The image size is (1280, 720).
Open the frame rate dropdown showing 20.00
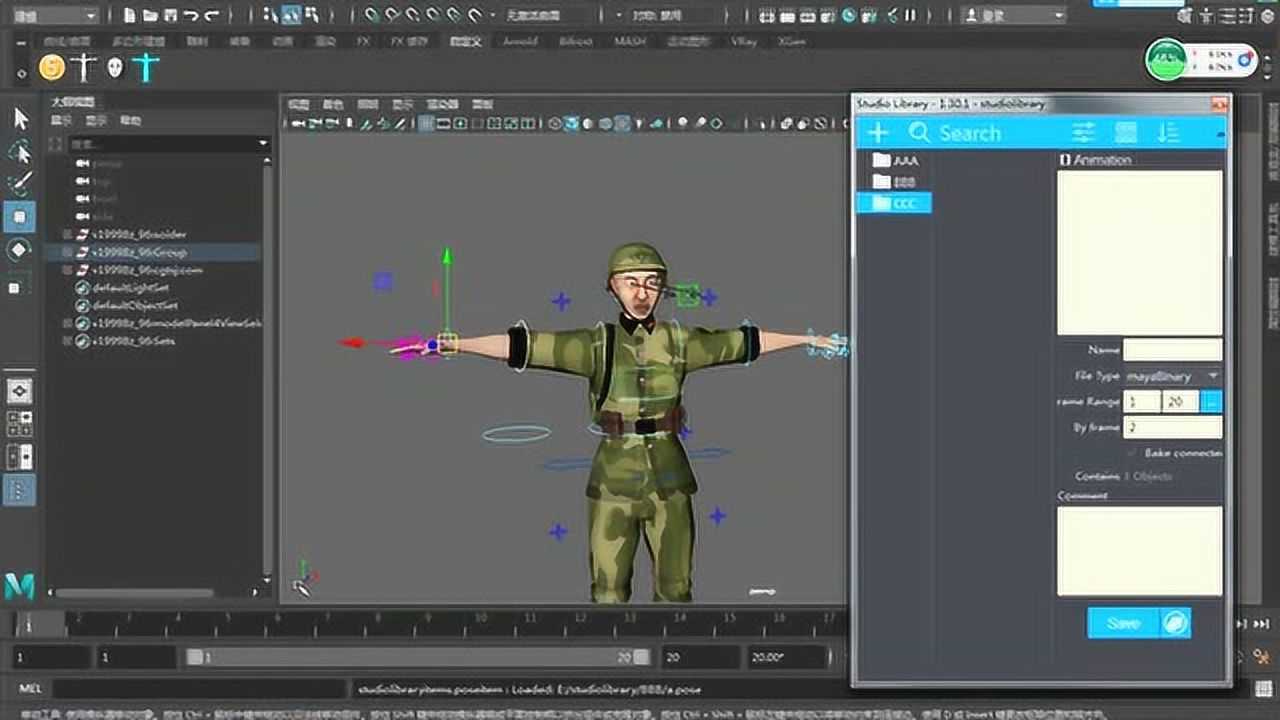[787, 657]
